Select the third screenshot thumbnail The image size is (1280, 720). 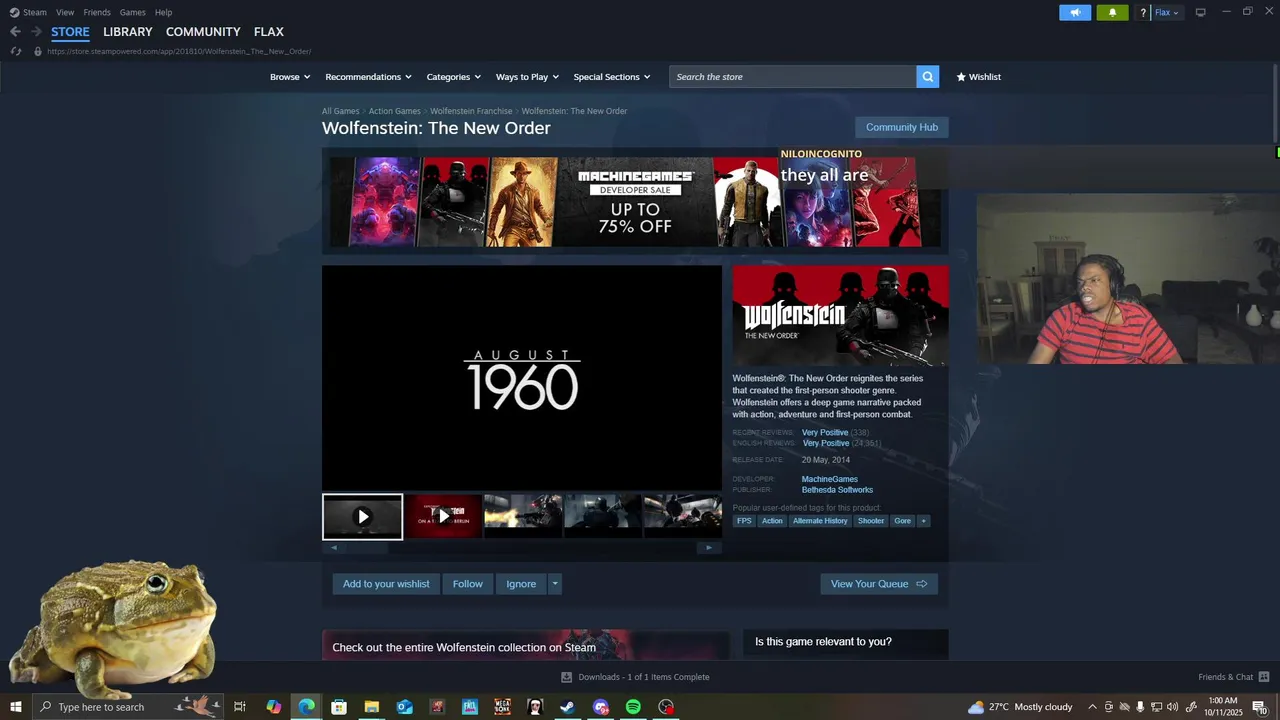click(x=523, y=517)
